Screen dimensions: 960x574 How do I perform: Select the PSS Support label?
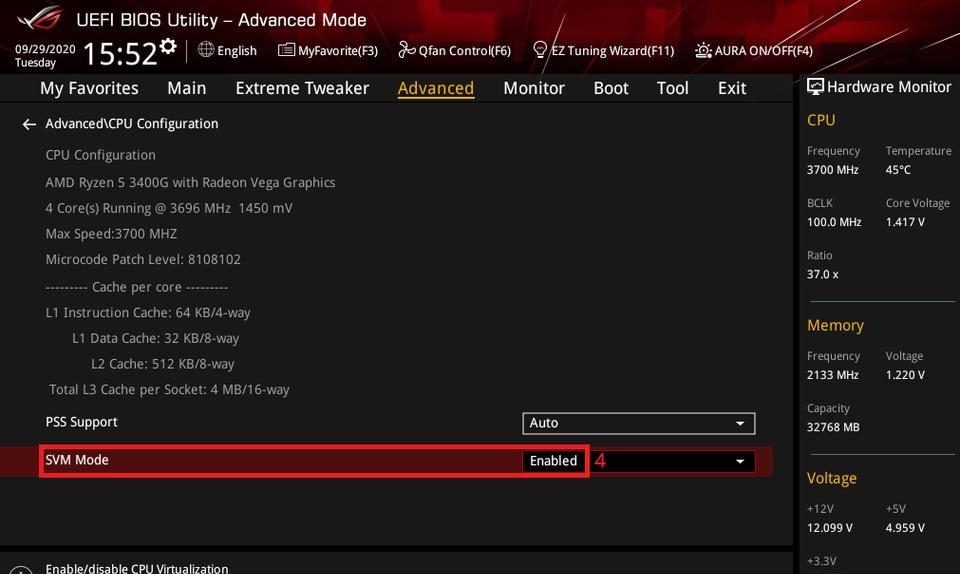coord(81,422)
